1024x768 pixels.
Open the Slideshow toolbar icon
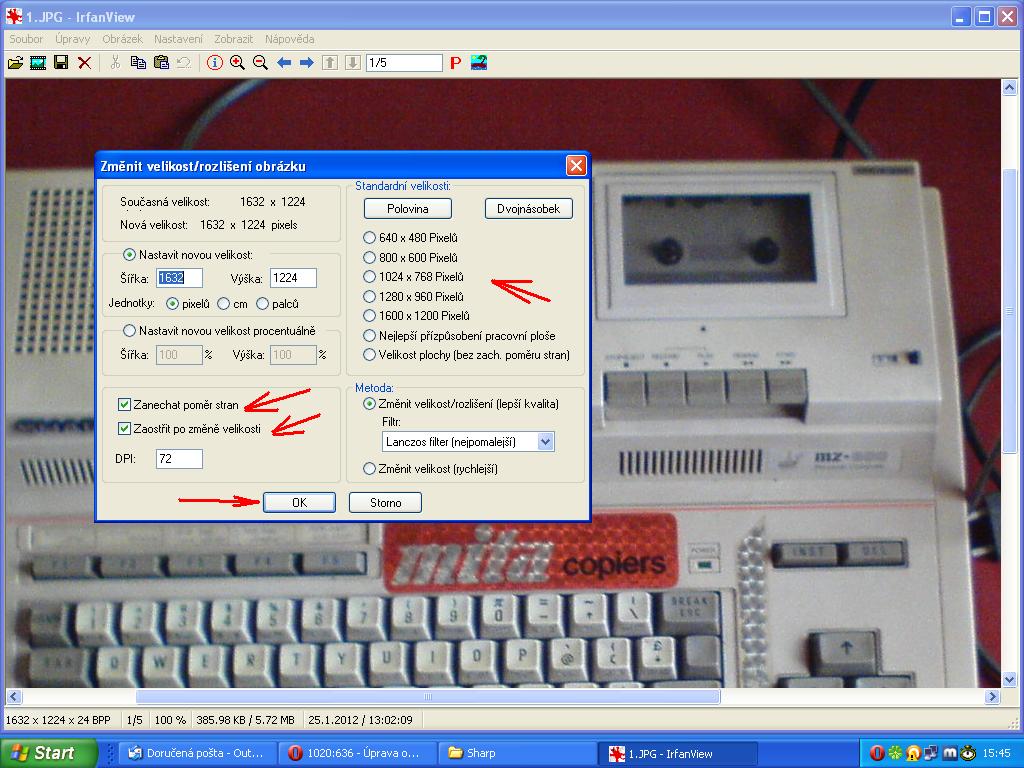(x=38, y=63)
